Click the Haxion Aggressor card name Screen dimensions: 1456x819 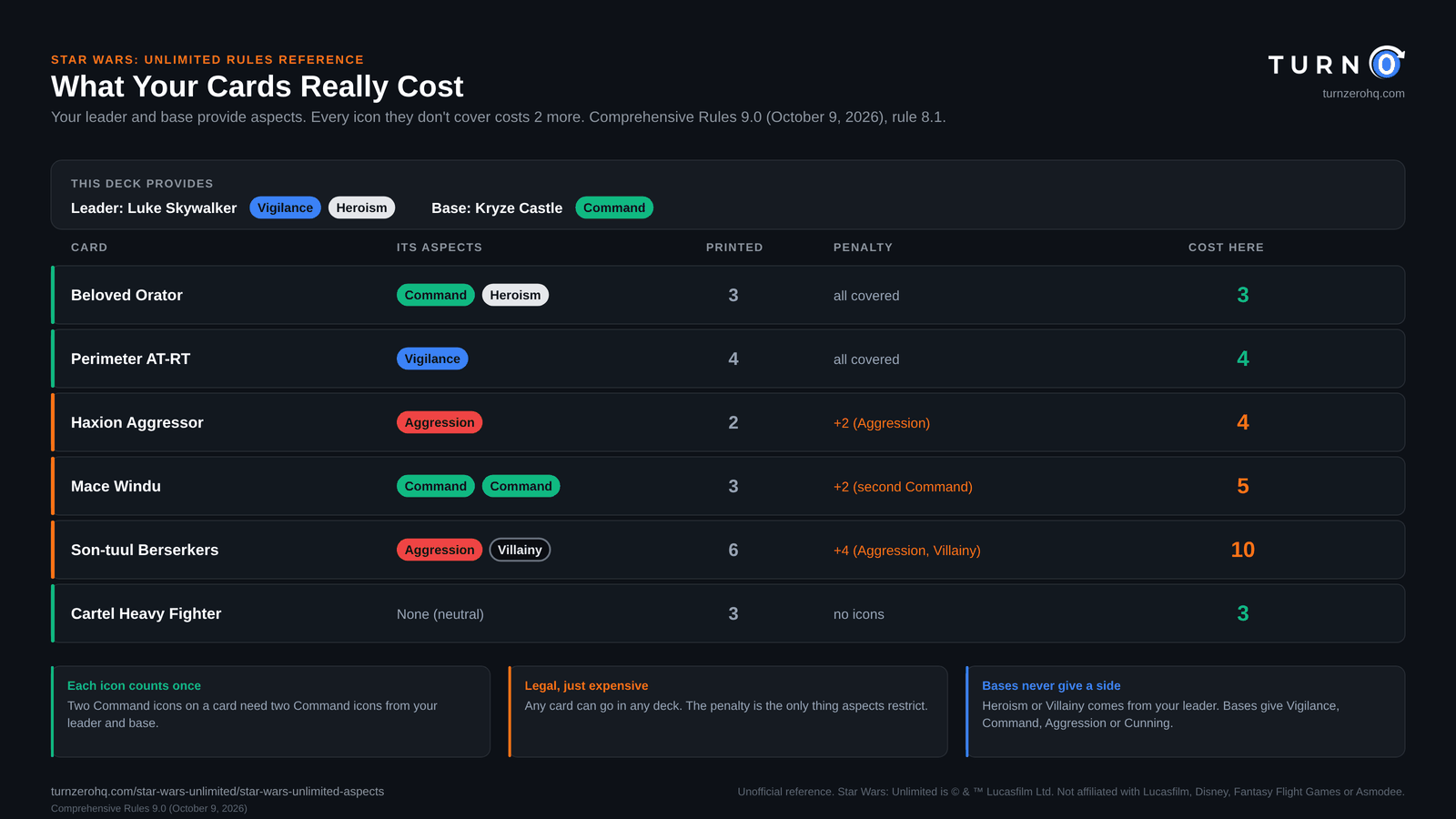click(x=137, y=422)
